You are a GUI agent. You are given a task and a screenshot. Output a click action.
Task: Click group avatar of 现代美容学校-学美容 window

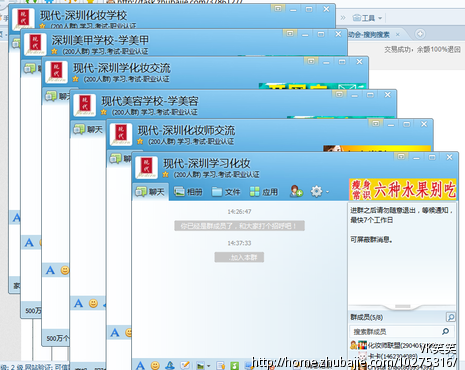coord(85,105)
